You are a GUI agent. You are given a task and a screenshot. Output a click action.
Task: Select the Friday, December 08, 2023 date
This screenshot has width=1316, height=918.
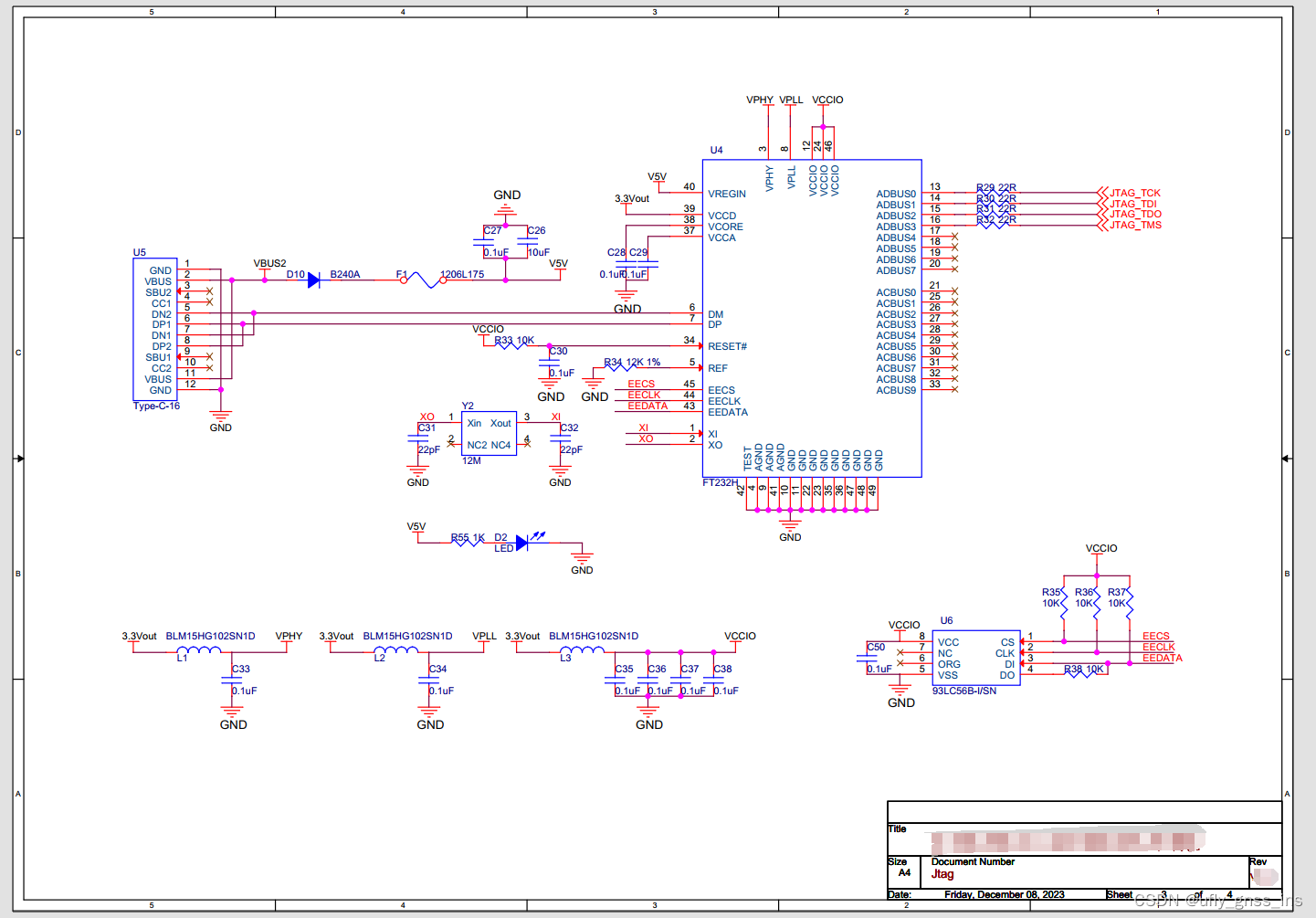click(1005, 895)
